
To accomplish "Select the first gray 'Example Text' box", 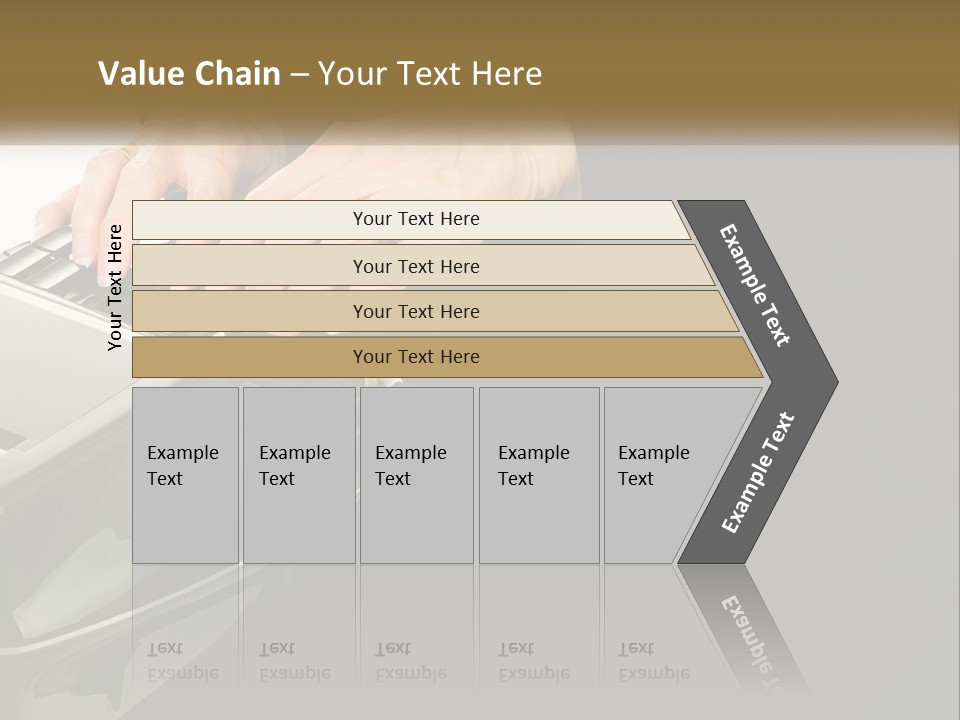I will pos(186,475).
